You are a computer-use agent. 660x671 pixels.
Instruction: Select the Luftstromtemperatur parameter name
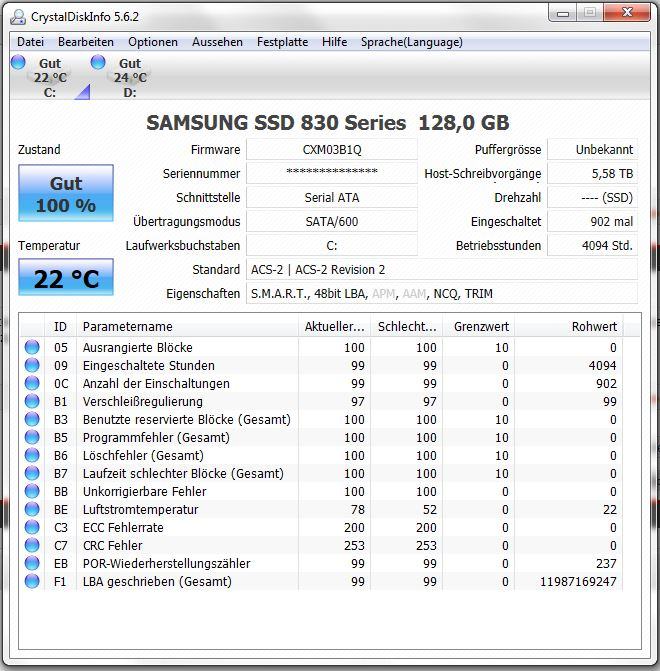coord(140,509)
